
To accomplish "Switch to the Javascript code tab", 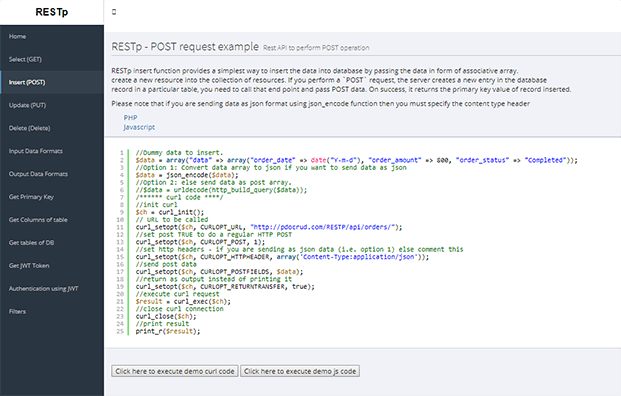I will [139, 127].
